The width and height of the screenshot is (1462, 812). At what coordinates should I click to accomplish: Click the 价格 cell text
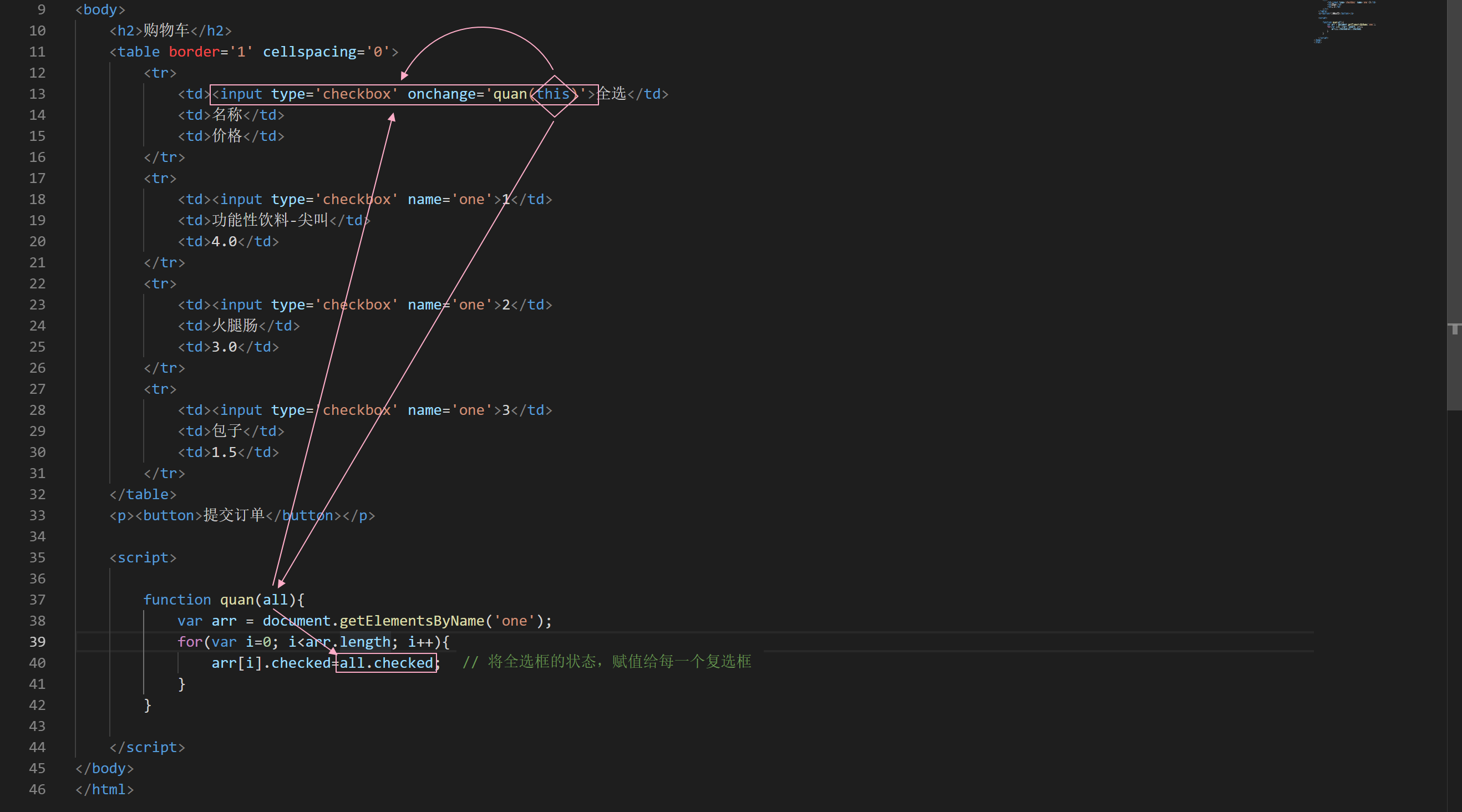(x=227, y=136)
